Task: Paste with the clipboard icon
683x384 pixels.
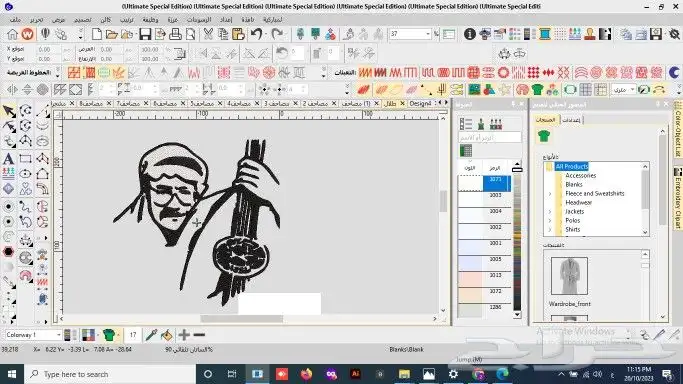Action: (238, 34)
